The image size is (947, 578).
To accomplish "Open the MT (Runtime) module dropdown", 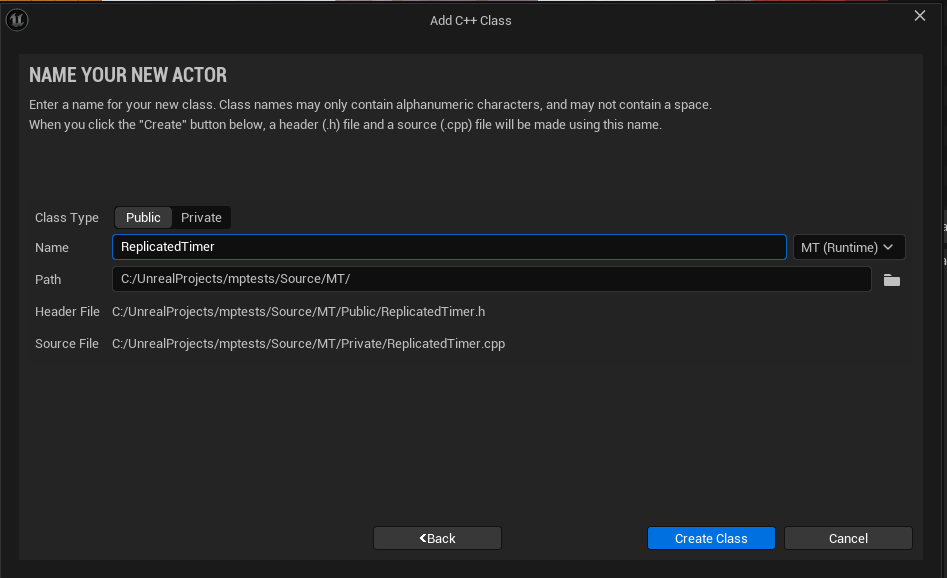I will [x=849, y=247].
